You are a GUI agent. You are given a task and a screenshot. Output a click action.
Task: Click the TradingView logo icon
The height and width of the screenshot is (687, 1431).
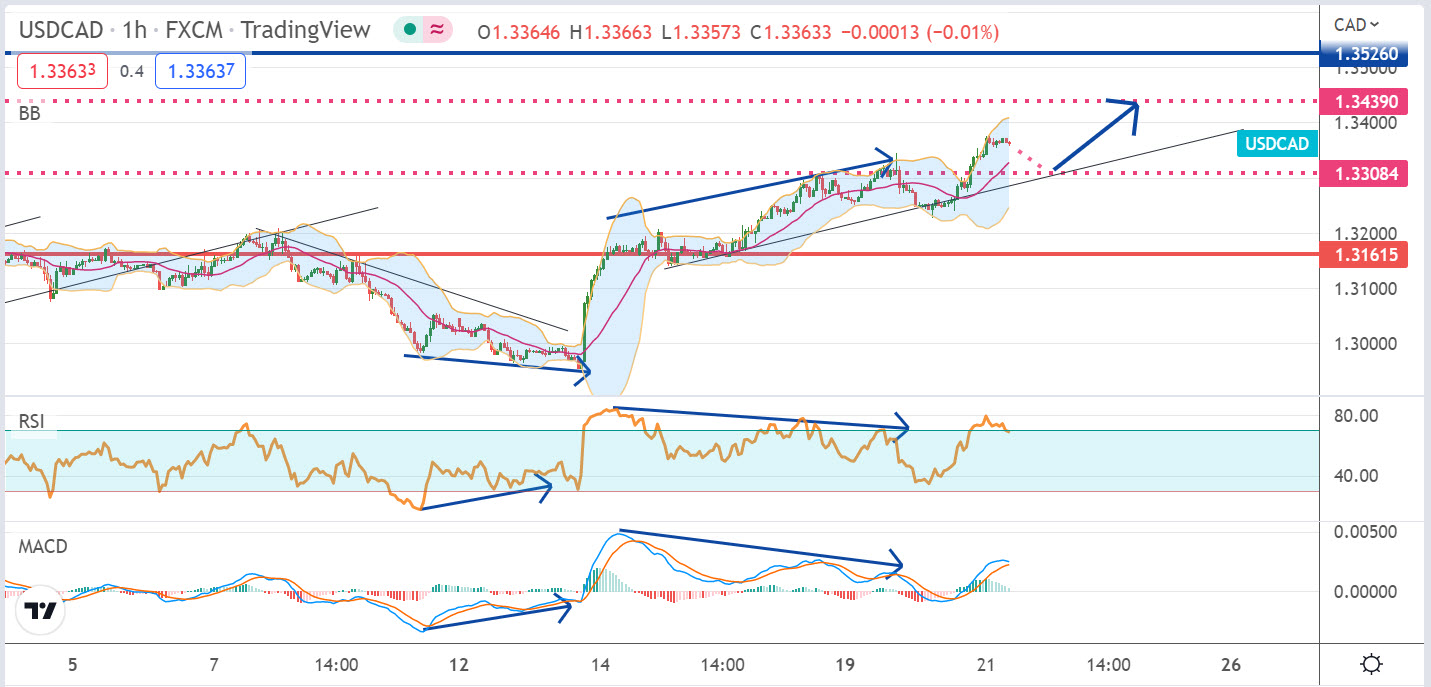coord(39,611)
